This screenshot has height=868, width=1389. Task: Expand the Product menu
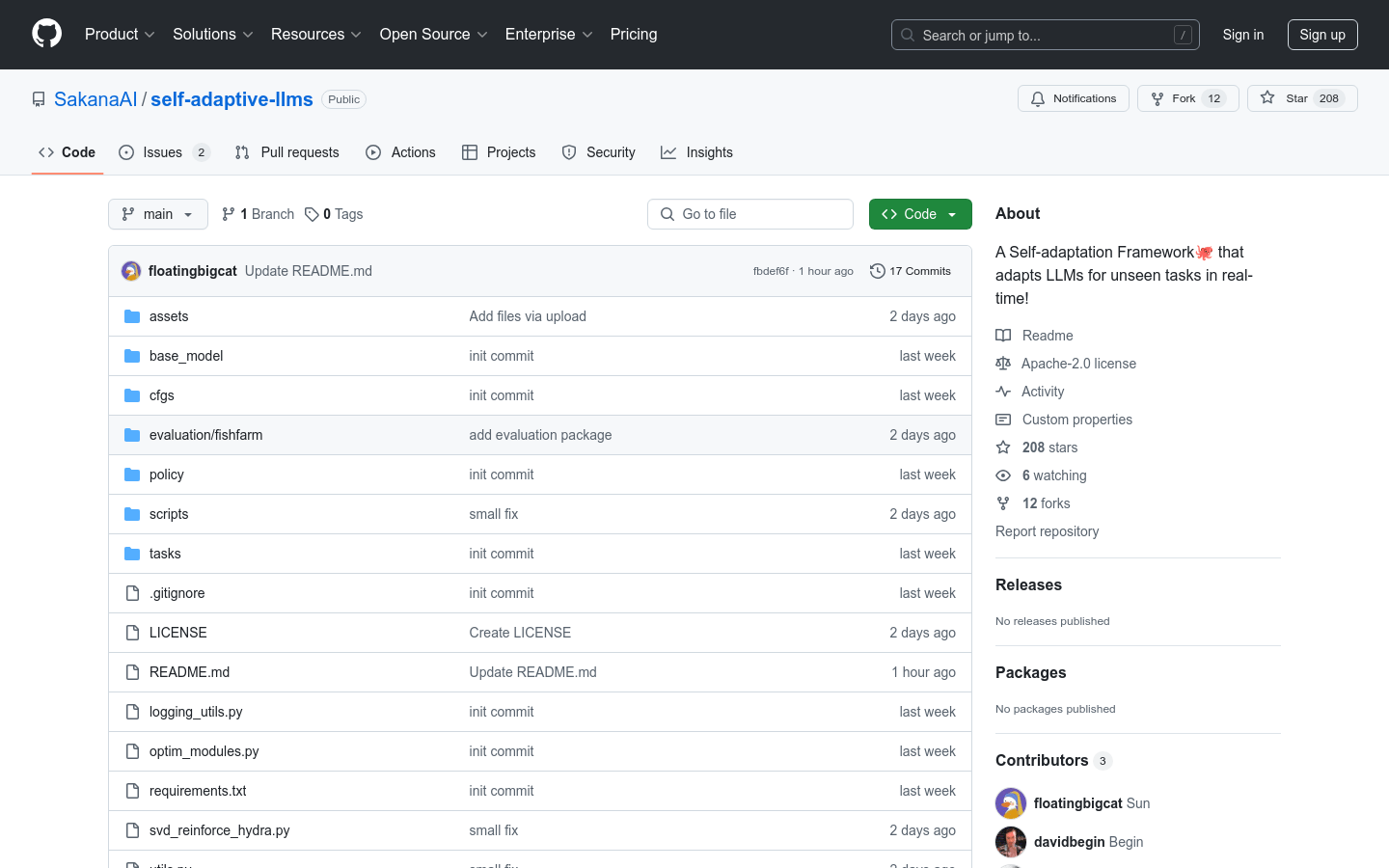(x=120, y=34)
